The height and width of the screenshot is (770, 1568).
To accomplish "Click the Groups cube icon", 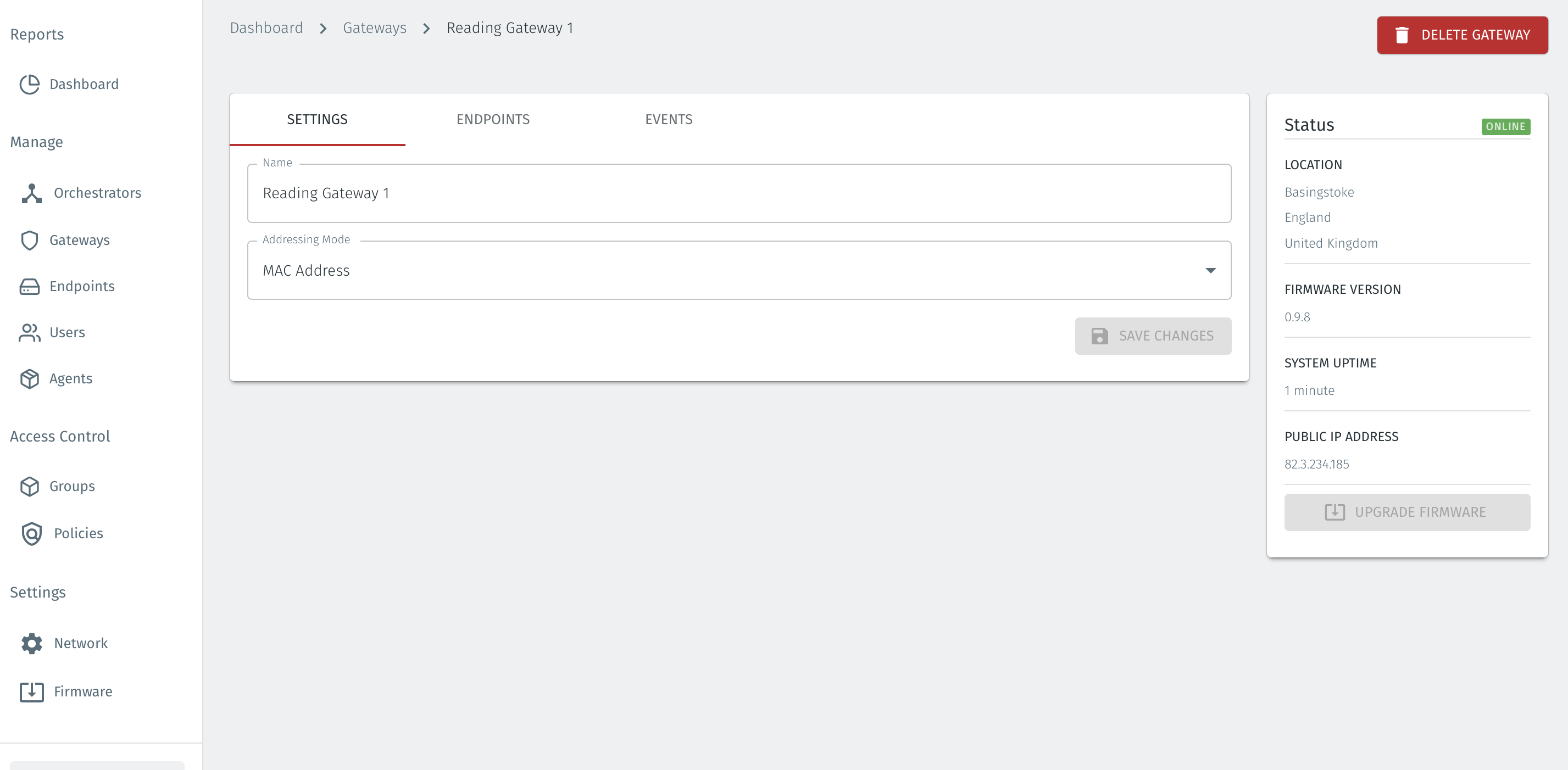I will click(x=29, y=487).
